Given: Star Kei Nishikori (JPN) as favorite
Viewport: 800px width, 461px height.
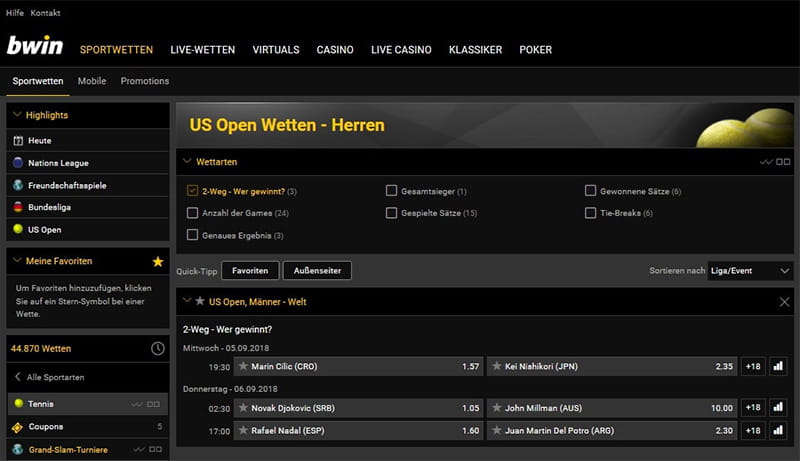Looking at the screenshot, I should 496,366.
